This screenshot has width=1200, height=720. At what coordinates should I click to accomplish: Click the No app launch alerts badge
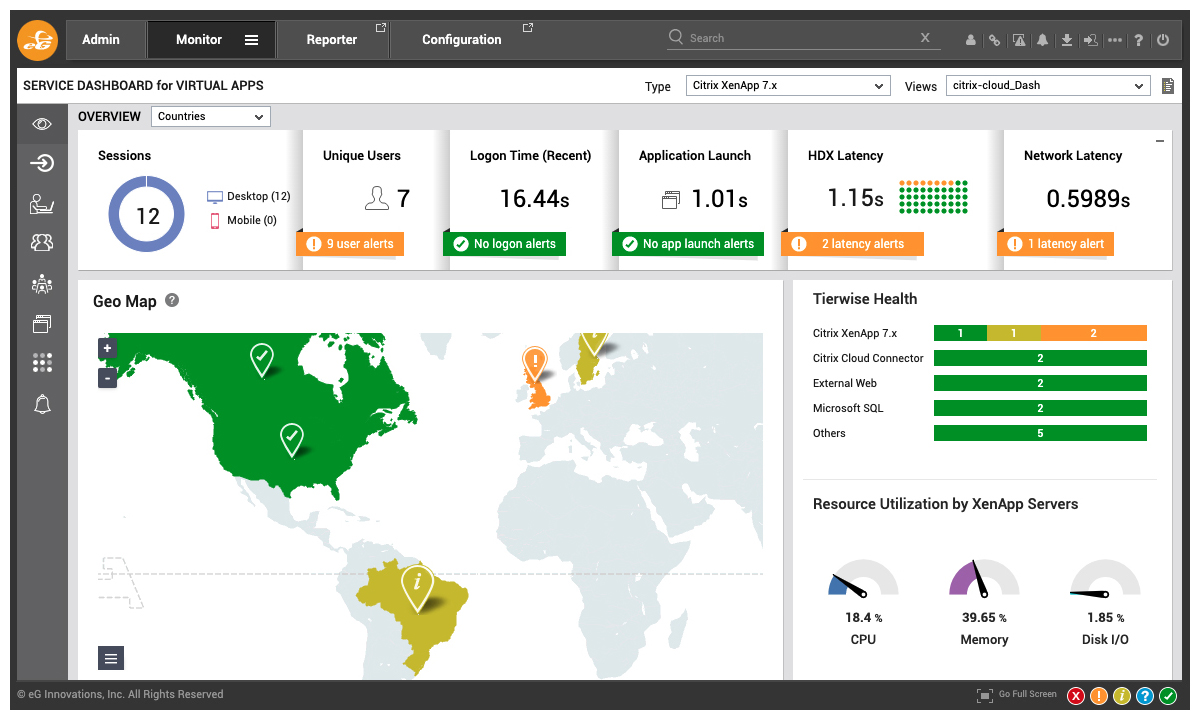pos(688,244)
